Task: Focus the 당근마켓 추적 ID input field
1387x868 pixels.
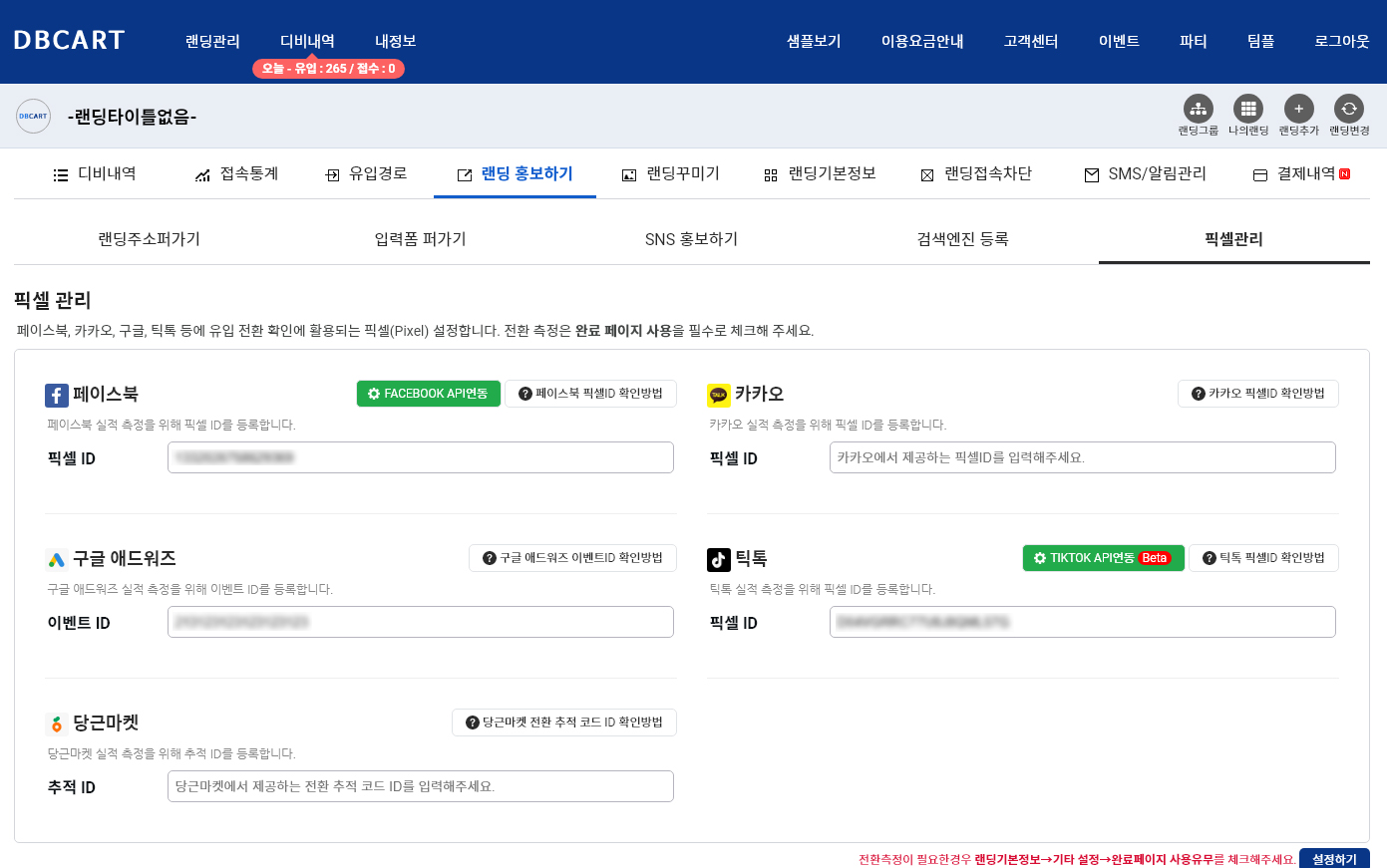Action: (420, 786)
